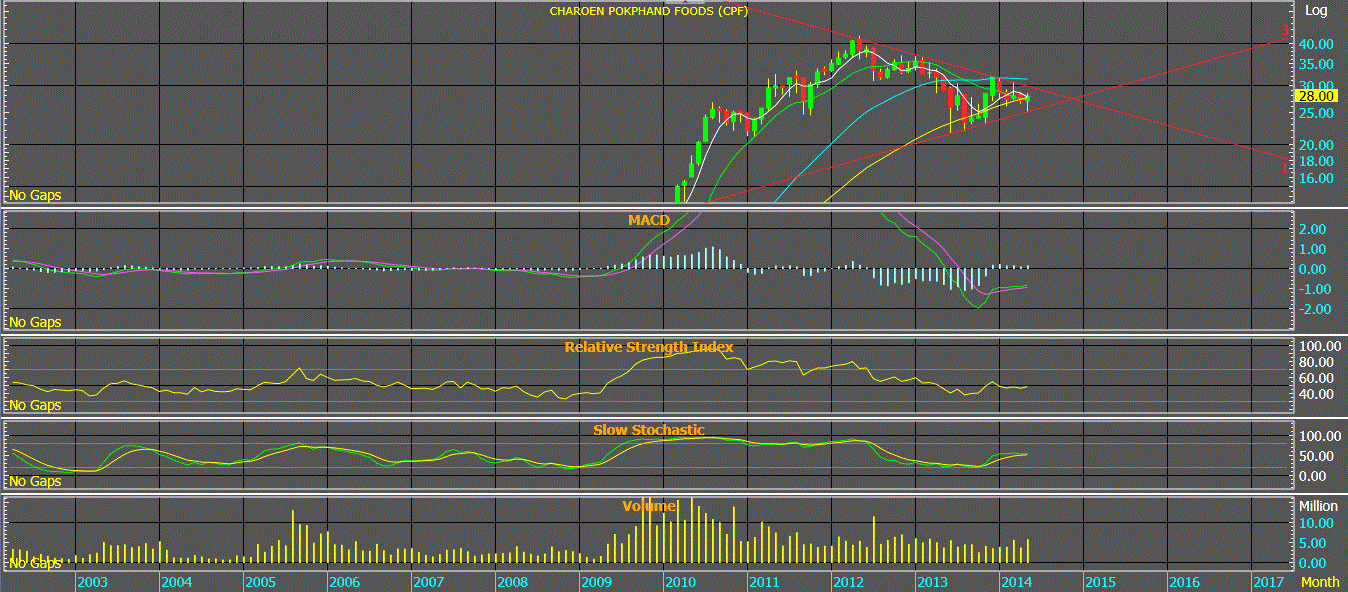Click the MACD panel title
Viewport: 1348px width, 592px height.
648,220
